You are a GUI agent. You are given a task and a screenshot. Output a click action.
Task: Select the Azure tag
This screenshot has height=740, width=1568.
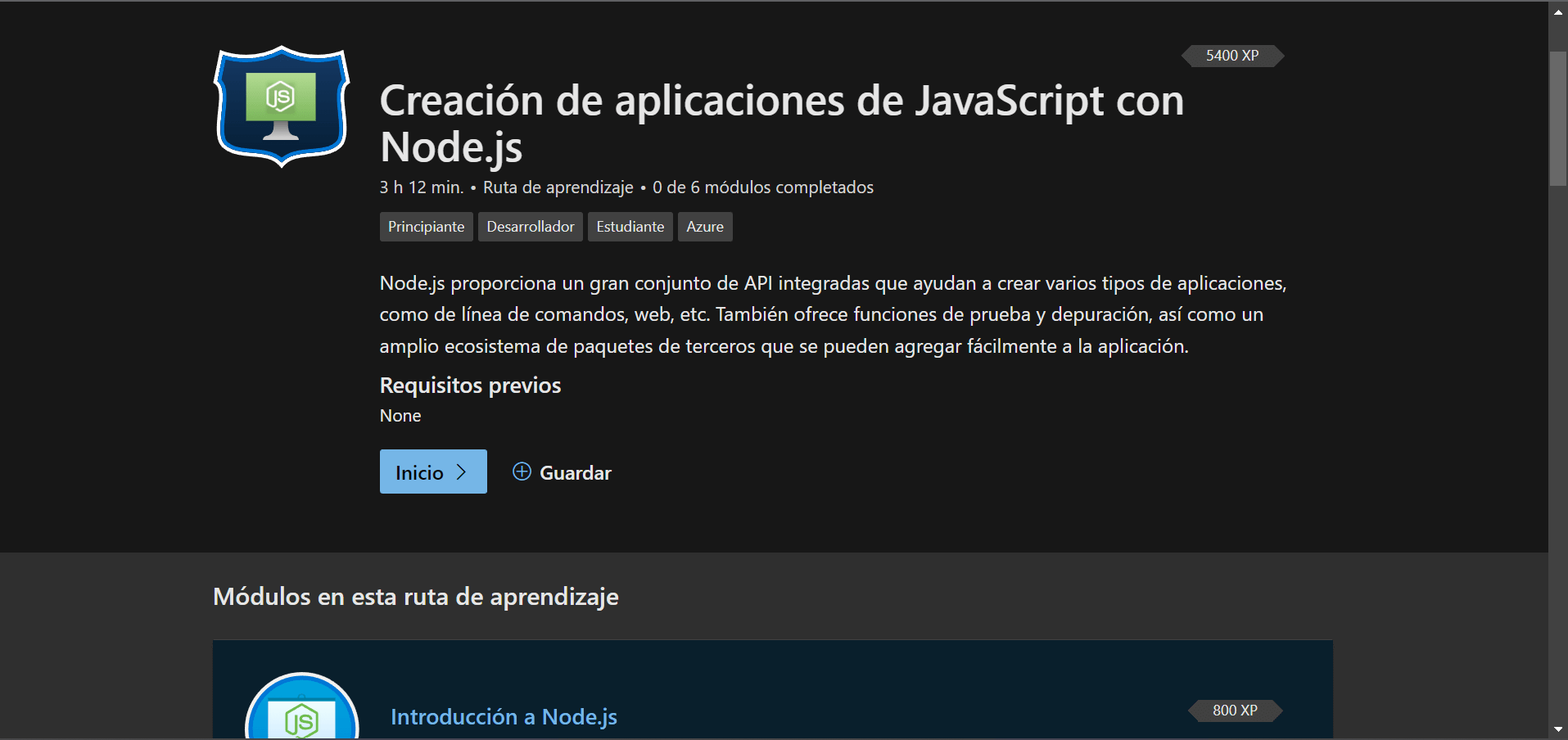click(x=705, y=227)
